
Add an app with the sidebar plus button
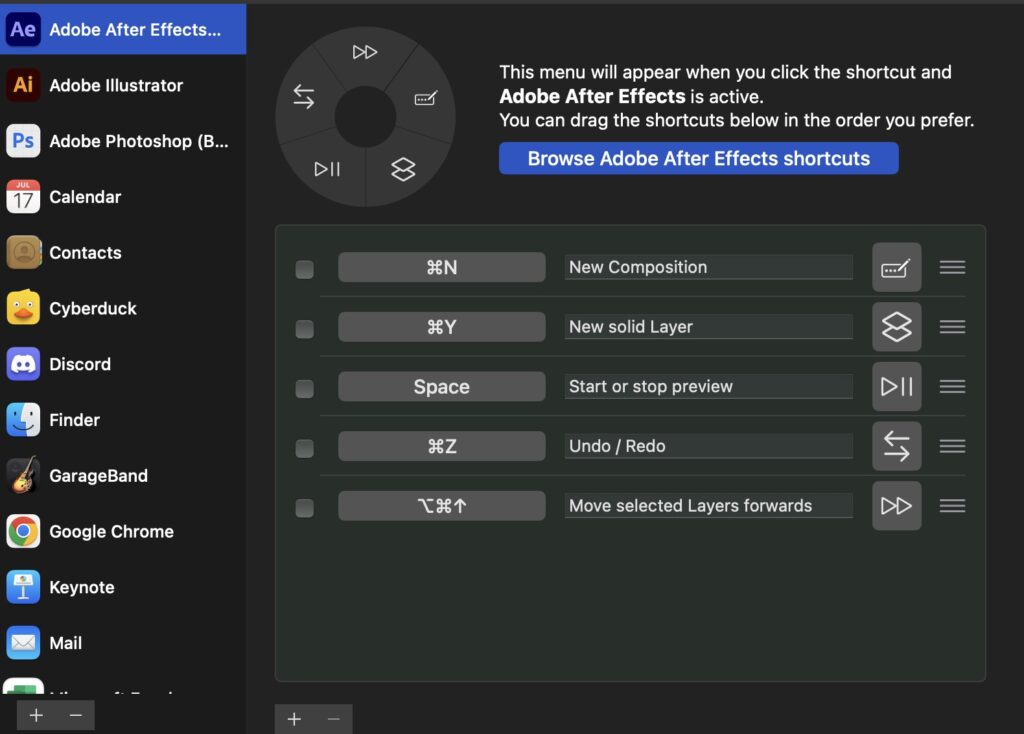click(36, 715)
